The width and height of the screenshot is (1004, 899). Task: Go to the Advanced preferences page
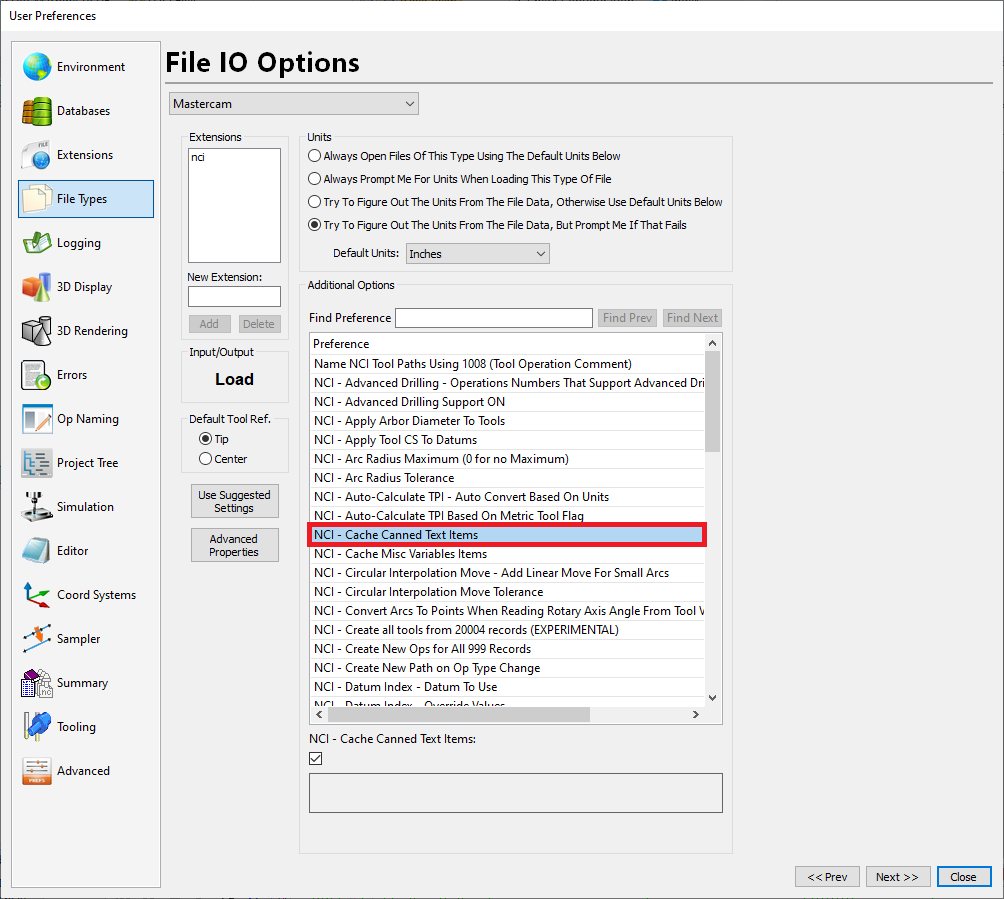click(x=83, y=771)
